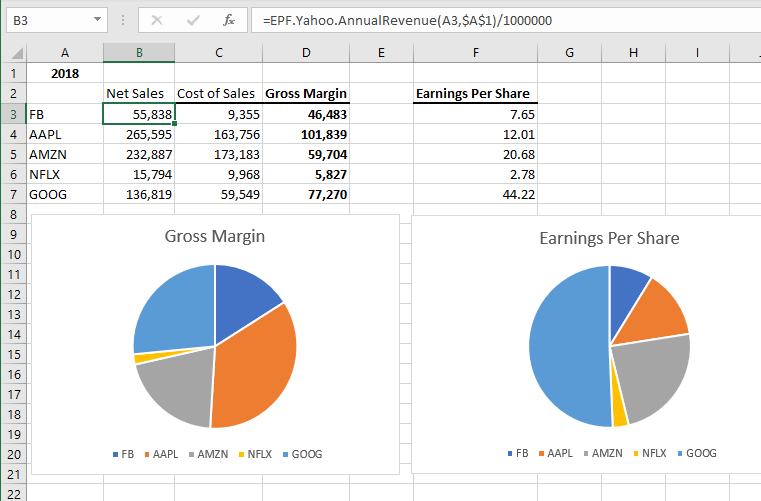This screenshot has width=761, height=501.
Task: Click the cell with value 59,704
Action: pos(306,154)
